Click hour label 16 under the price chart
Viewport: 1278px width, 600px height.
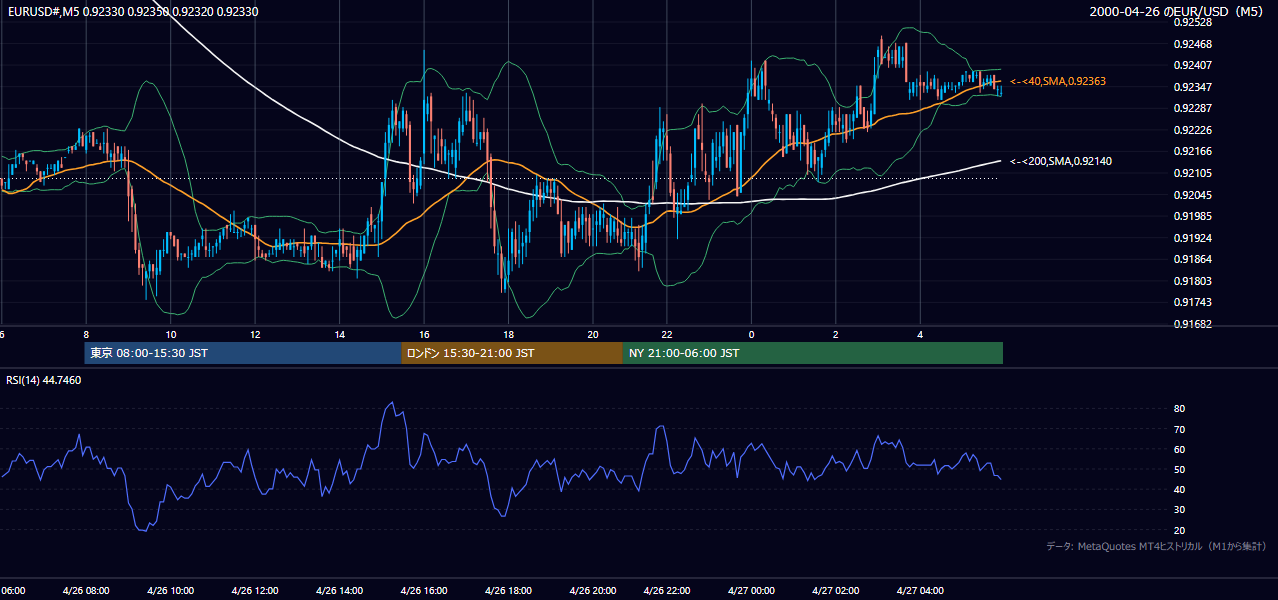click(424, 334)
